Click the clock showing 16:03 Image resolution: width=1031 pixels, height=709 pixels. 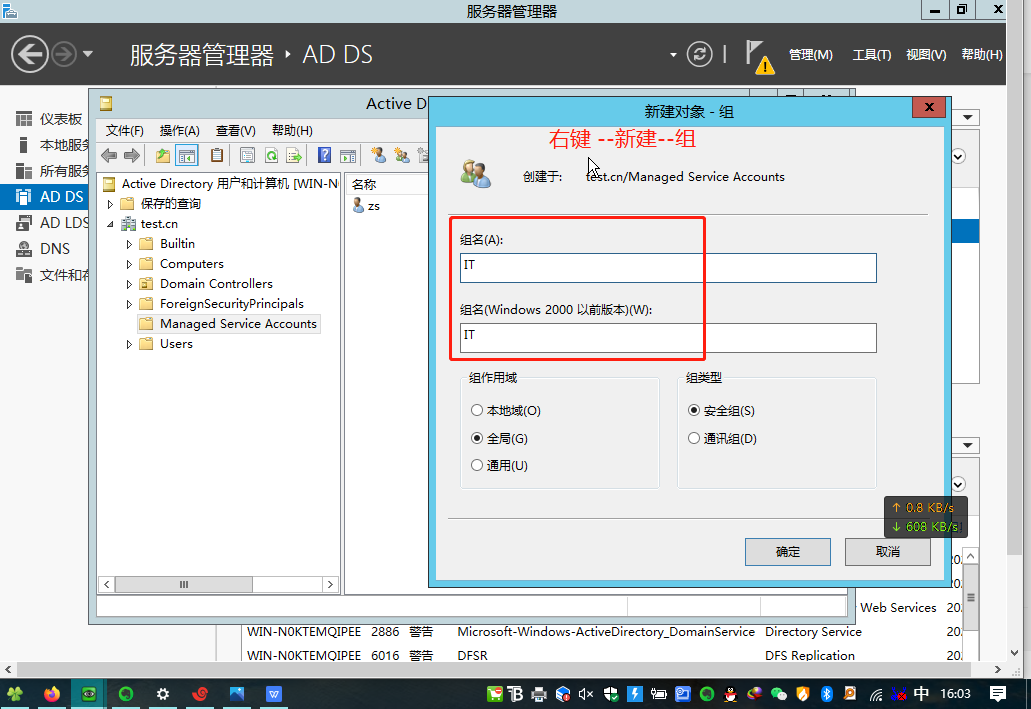point(955,694)
